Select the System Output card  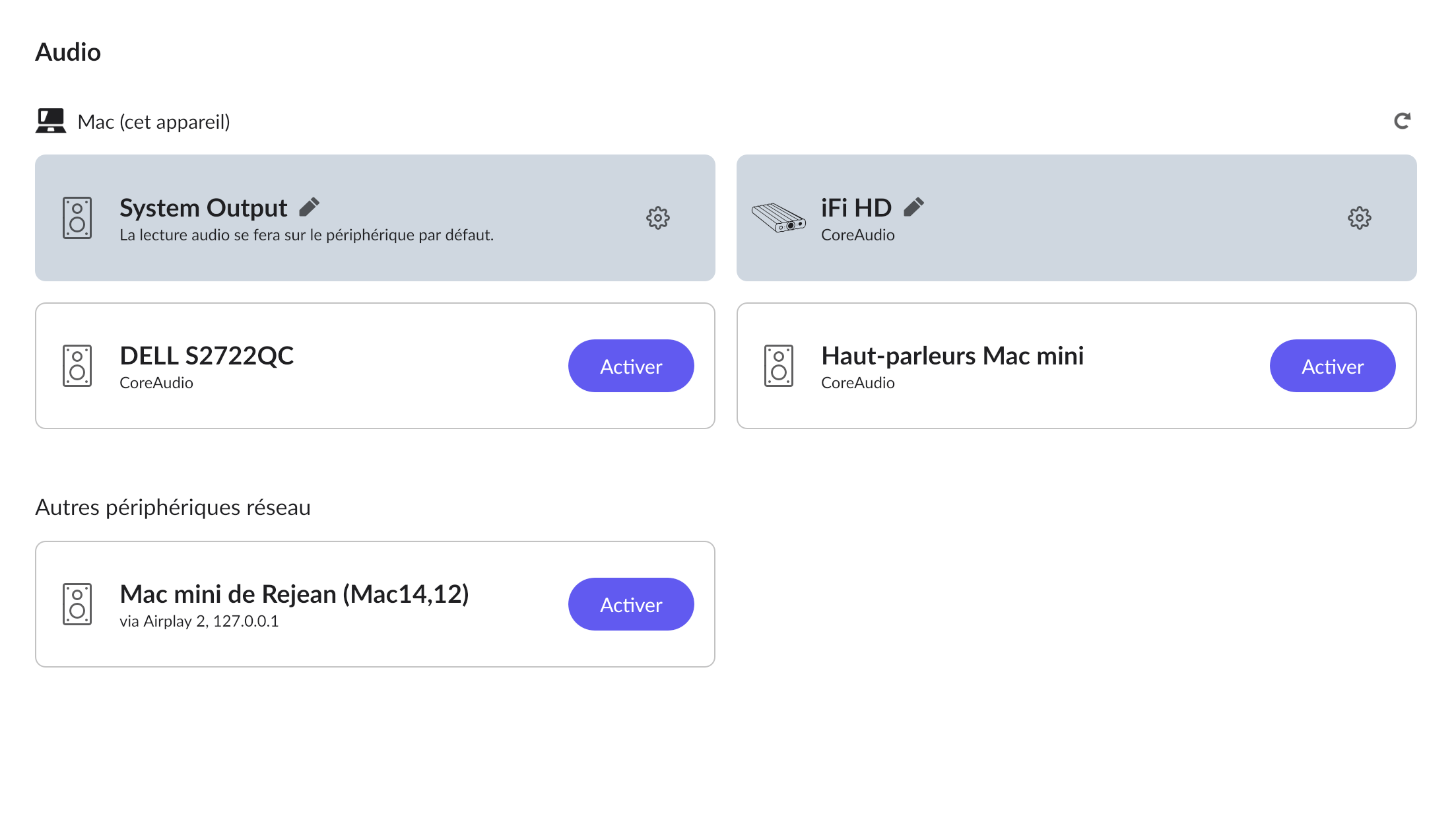click(x=375, y=218)
